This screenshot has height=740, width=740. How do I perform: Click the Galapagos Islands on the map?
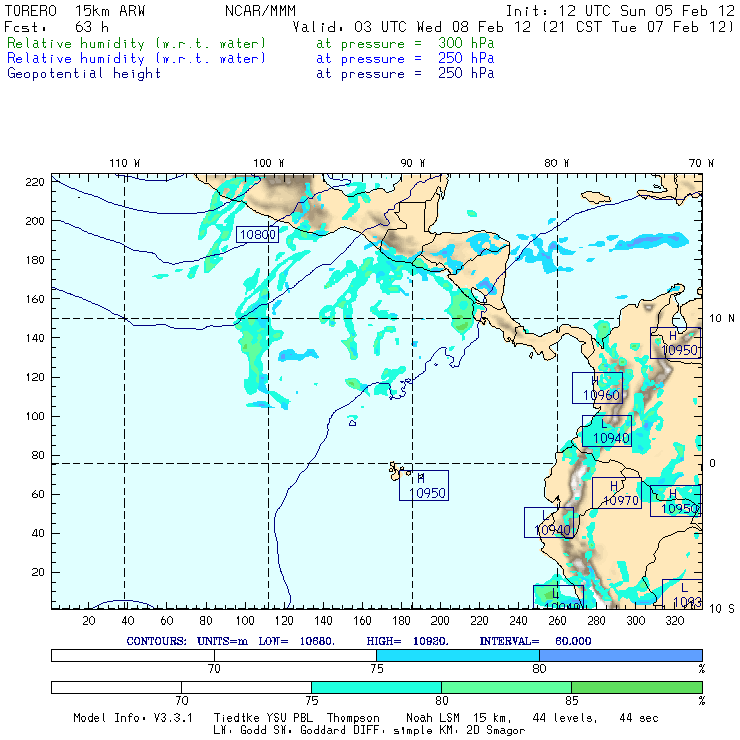399,468
